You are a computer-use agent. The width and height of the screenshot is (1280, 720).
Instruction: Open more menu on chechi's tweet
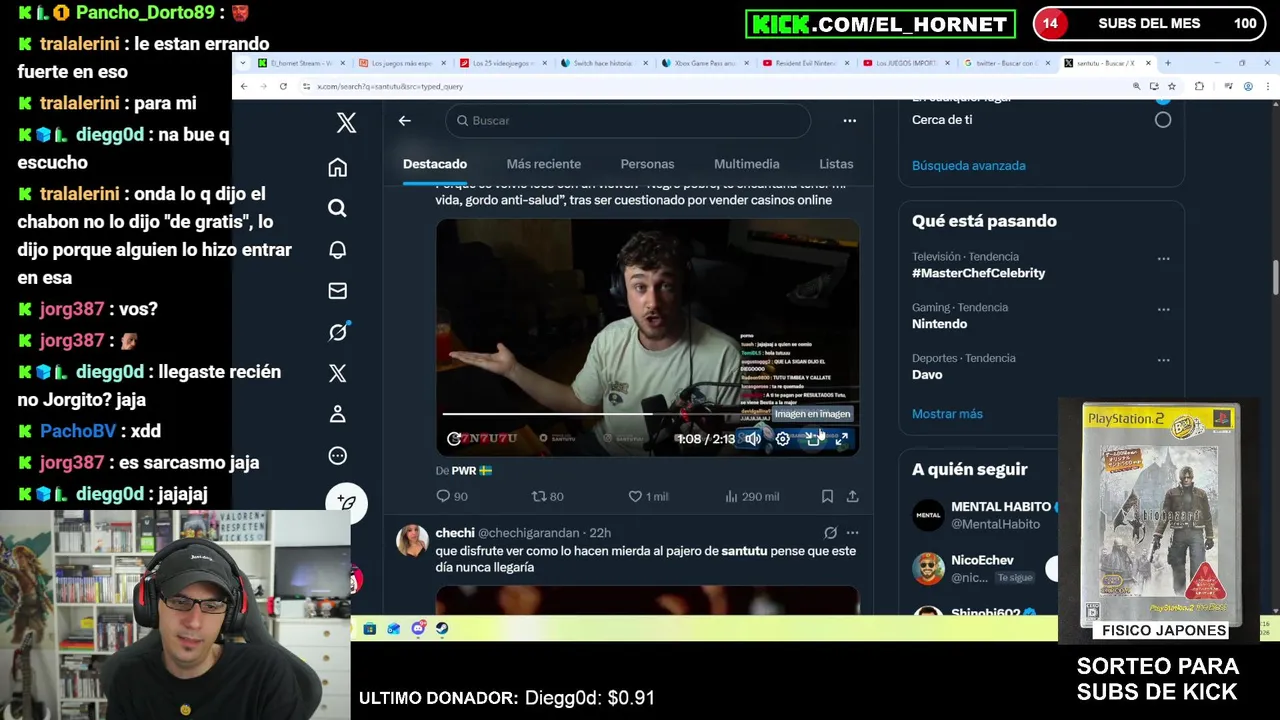pos(853,533)
